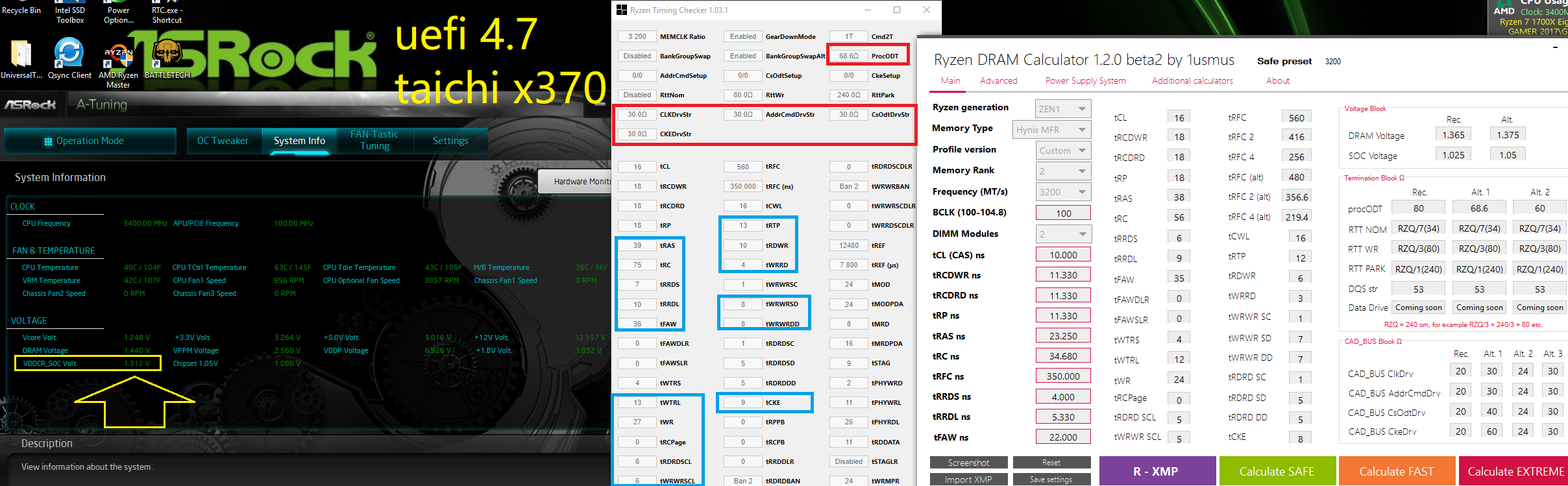The image size is (1568, 486).
Task: Click the green Calculate SAFE button
Action: coord(1277,471)
